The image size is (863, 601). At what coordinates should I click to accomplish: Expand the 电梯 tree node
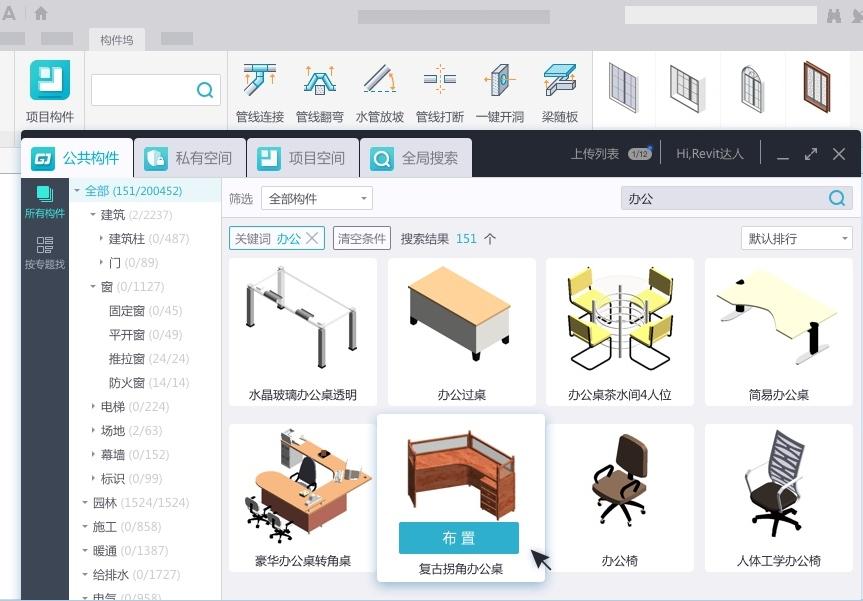pyautogui.click(x=93, y=406)
